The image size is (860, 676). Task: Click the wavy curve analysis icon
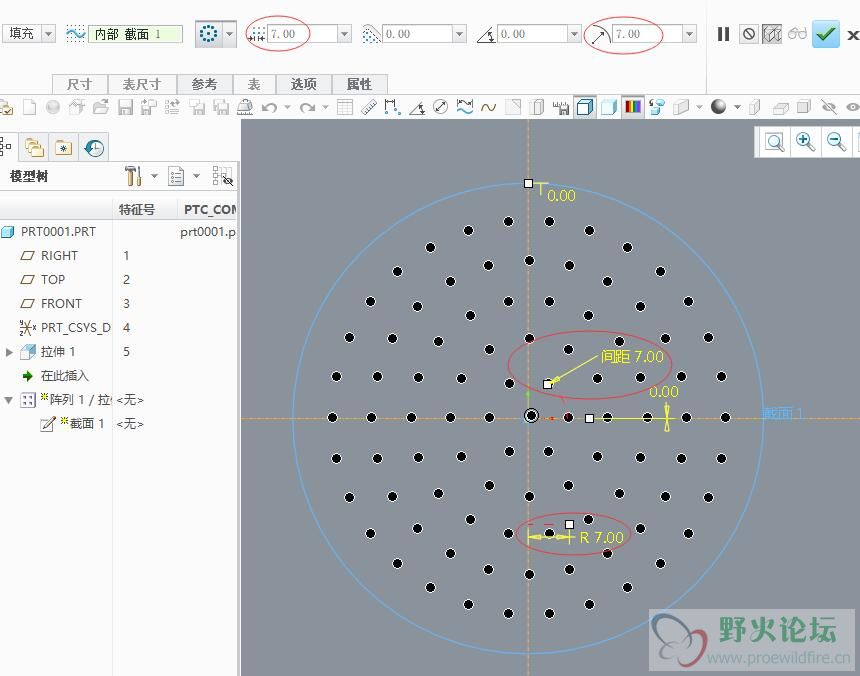click(489, 107)
